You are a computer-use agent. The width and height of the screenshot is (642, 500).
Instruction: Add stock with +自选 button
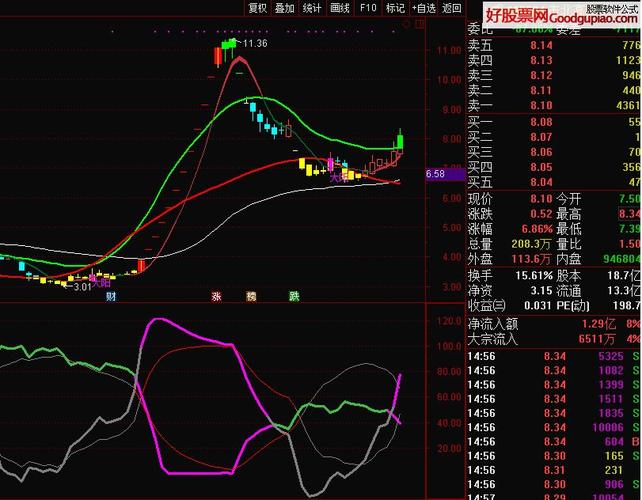coord(424,8)
